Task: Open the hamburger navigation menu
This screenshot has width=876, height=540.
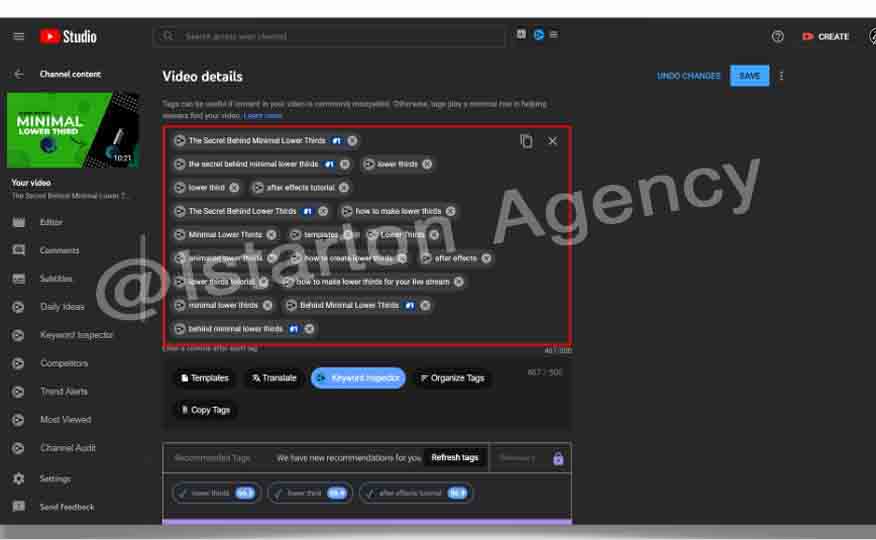Action: (18, 36)
